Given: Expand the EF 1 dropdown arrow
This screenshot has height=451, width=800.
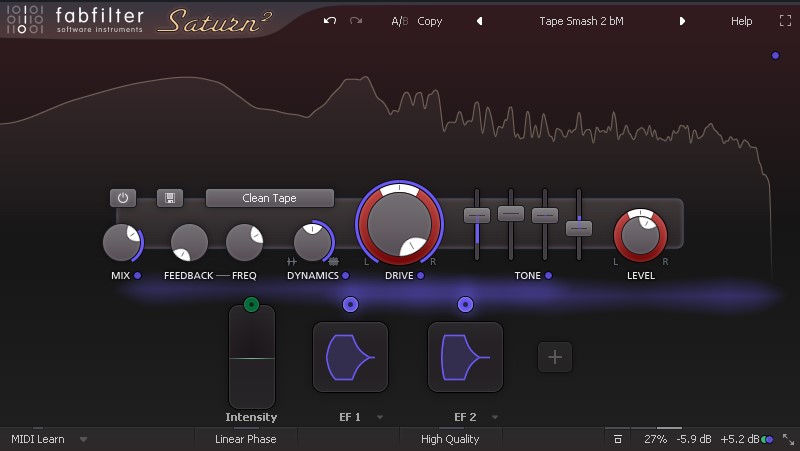Looking at the screenshot, I should [x=380, y=417].
